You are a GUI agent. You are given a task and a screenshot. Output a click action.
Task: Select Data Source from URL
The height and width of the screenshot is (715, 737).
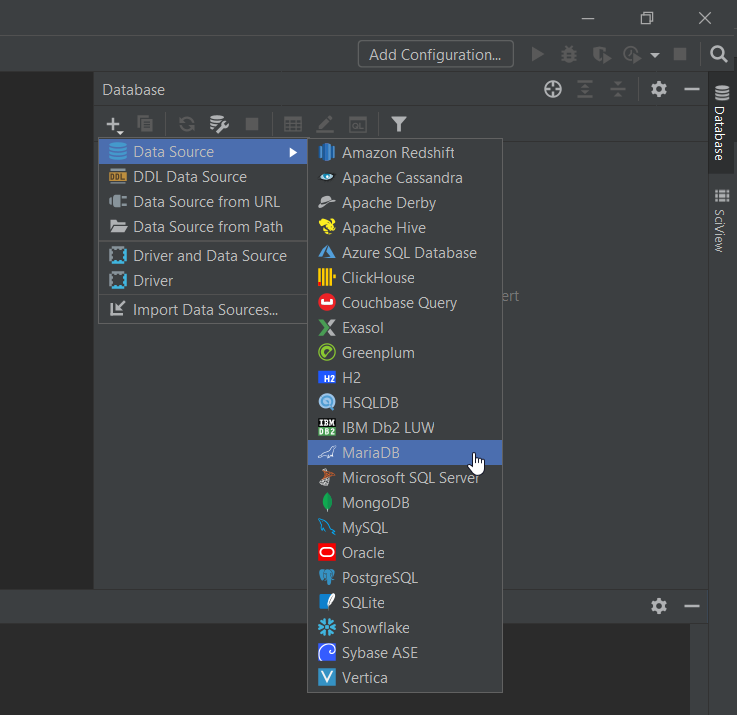tap(203, 202)
